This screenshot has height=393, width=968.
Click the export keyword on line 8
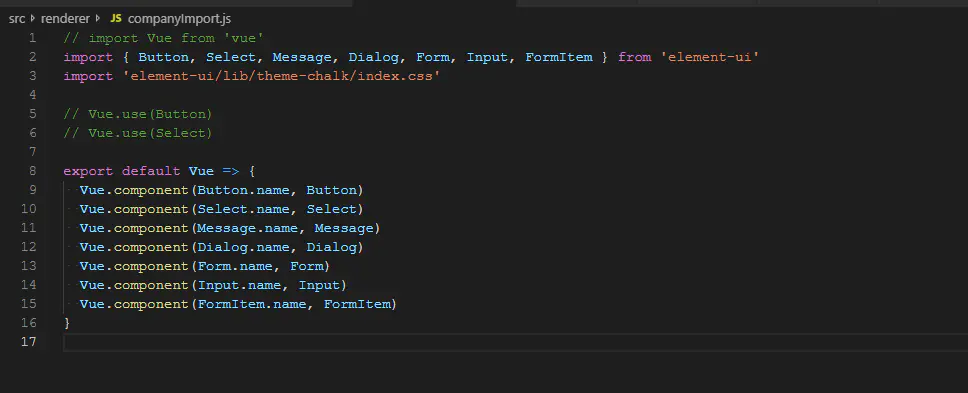tap(88, 171)
